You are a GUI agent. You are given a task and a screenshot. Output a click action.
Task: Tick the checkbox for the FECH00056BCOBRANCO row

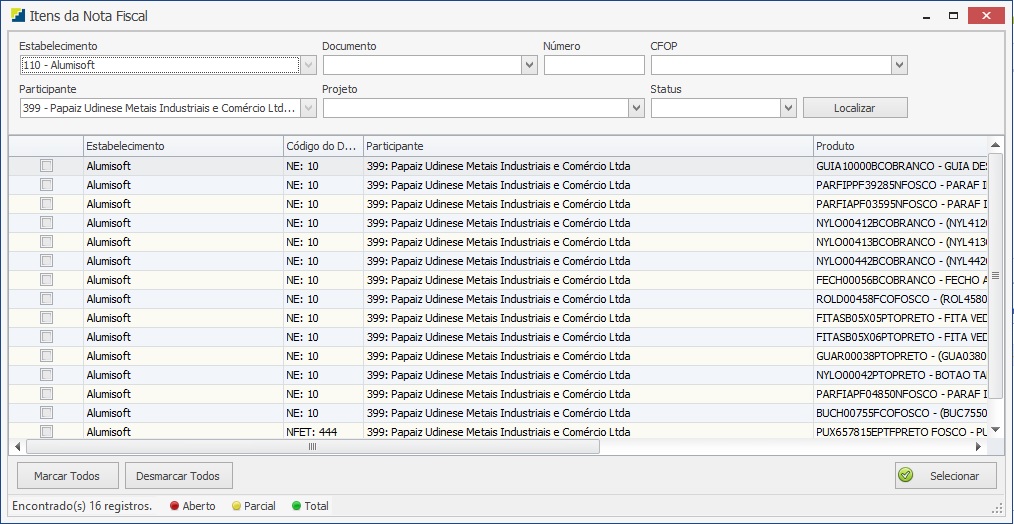point(46,280)
